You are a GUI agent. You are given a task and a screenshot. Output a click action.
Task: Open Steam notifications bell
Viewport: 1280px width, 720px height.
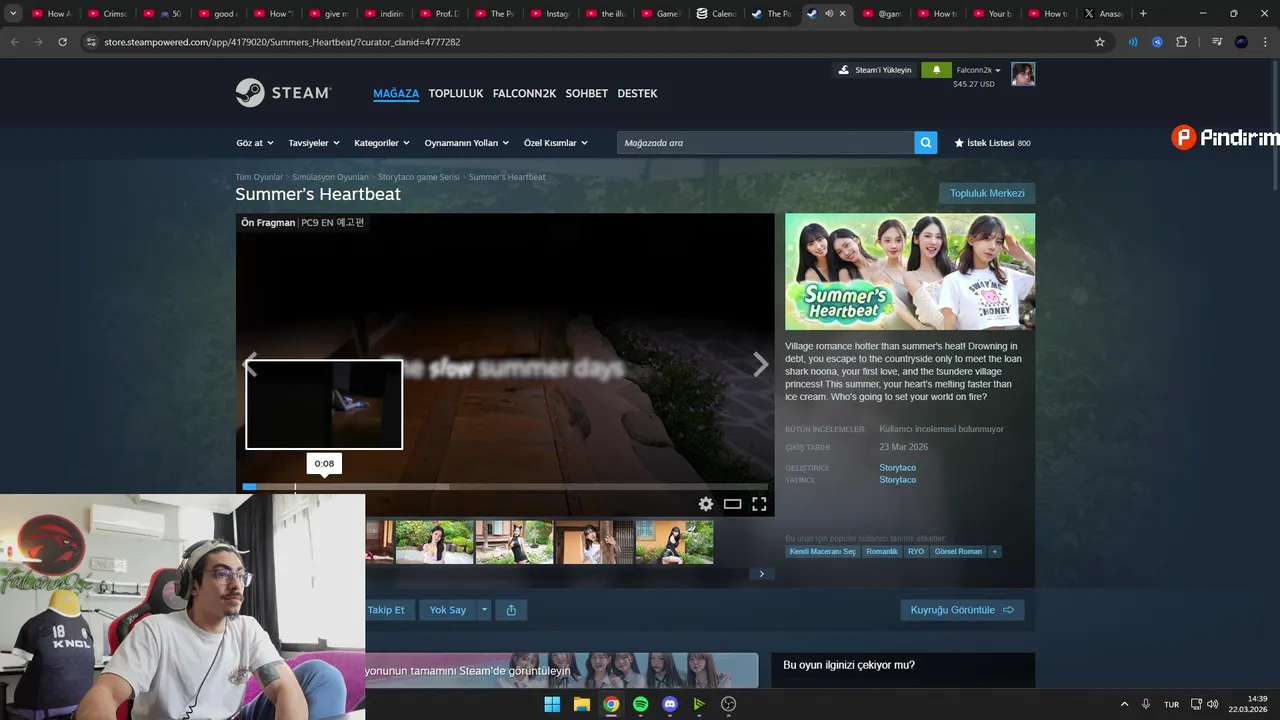[x=937, y=70]
